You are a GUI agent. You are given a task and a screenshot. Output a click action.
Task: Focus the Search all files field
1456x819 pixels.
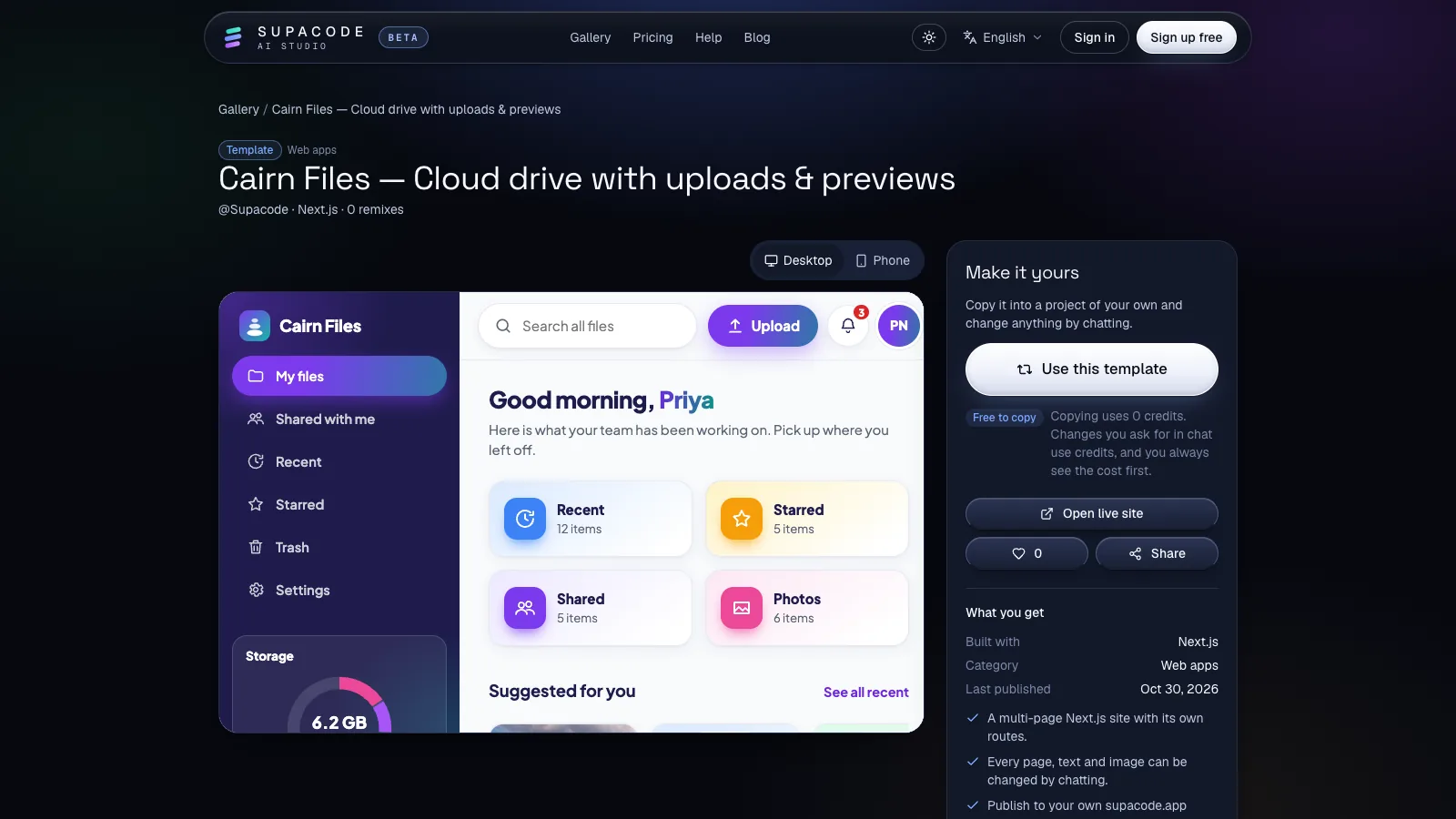click(x=587, y=326)
